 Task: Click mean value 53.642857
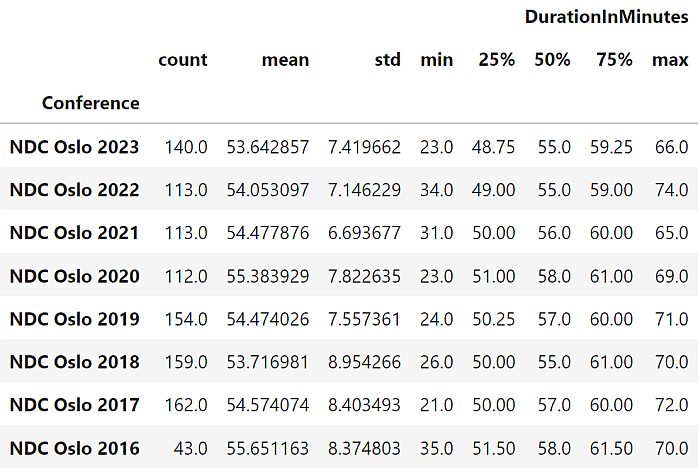tap(268, 147)
